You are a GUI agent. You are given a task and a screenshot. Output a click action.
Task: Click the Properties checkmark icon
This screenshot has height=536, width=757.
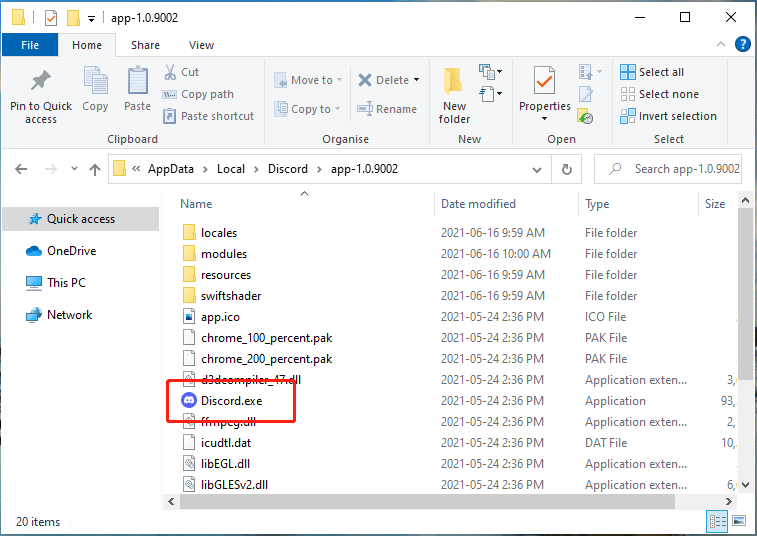(544, 80)
